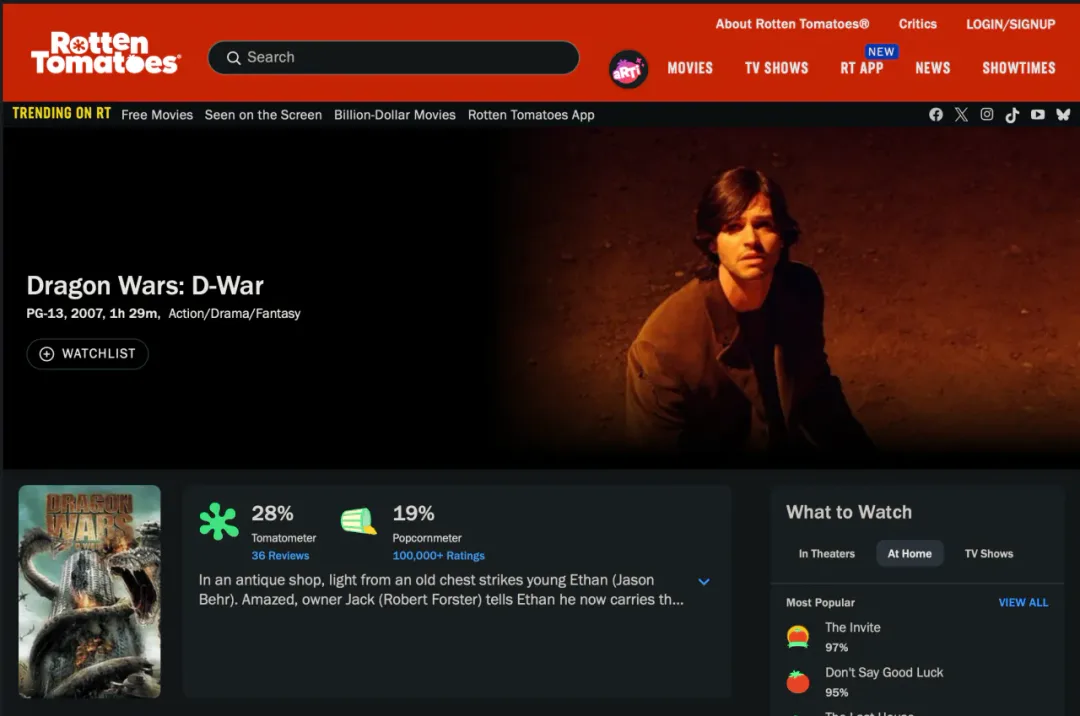Screen dimensions: 1080x716
Task: Click the What to Watch heading
Action: click(849, 512)
